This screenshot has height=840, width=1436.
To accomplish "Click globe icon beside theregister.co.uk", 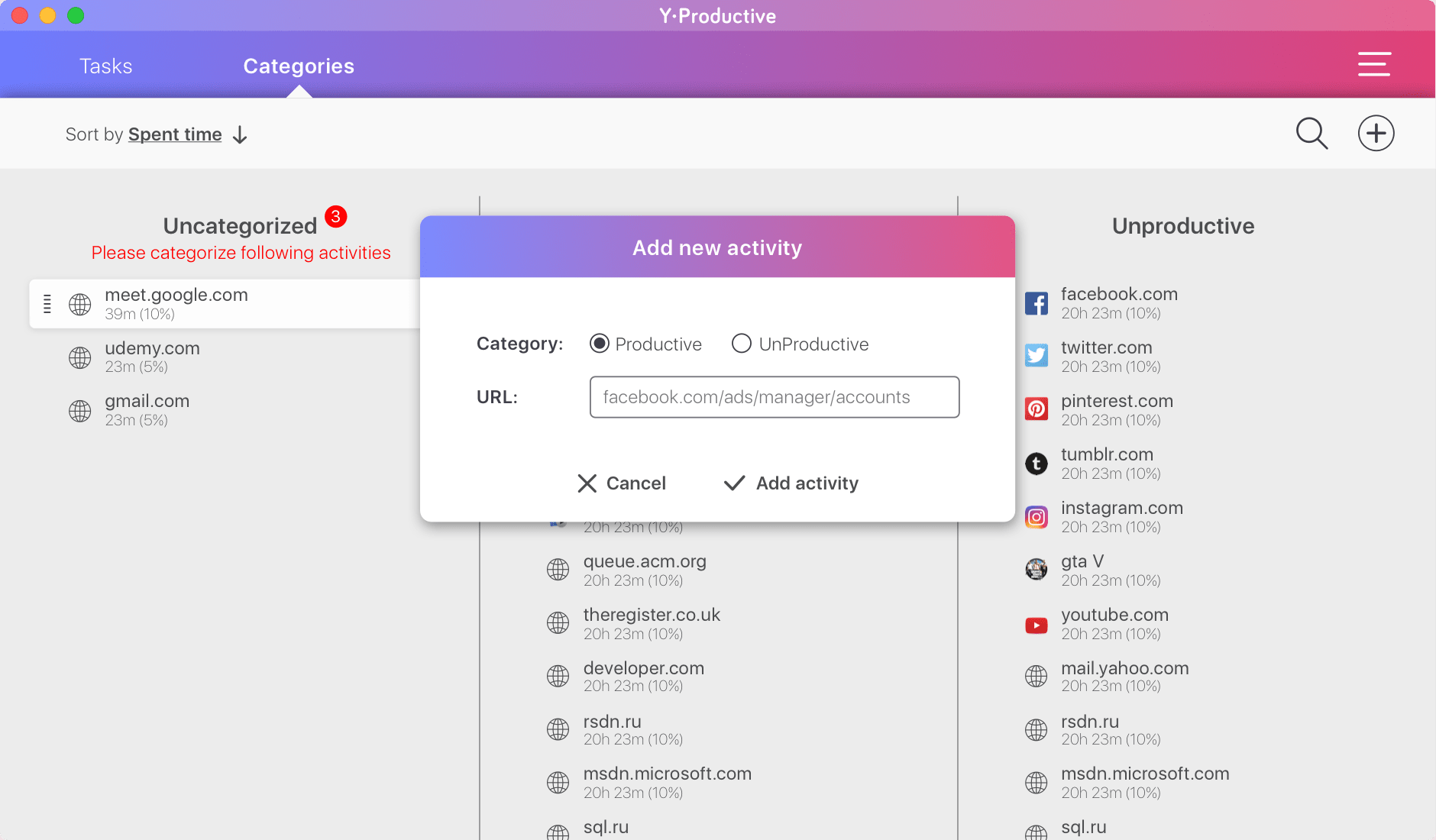I will 558,622.
